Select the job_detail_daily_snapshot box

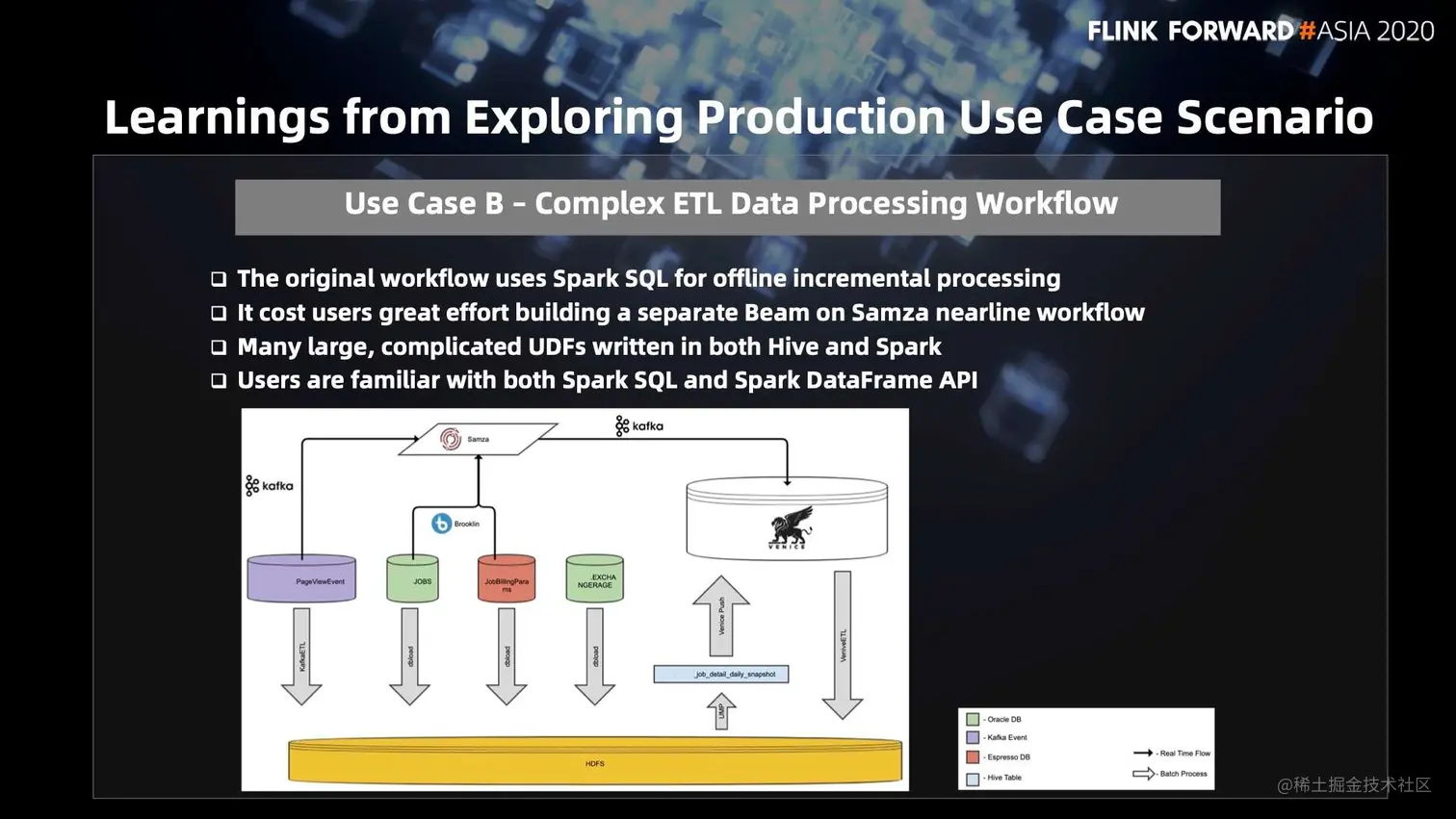pos(721,674)
